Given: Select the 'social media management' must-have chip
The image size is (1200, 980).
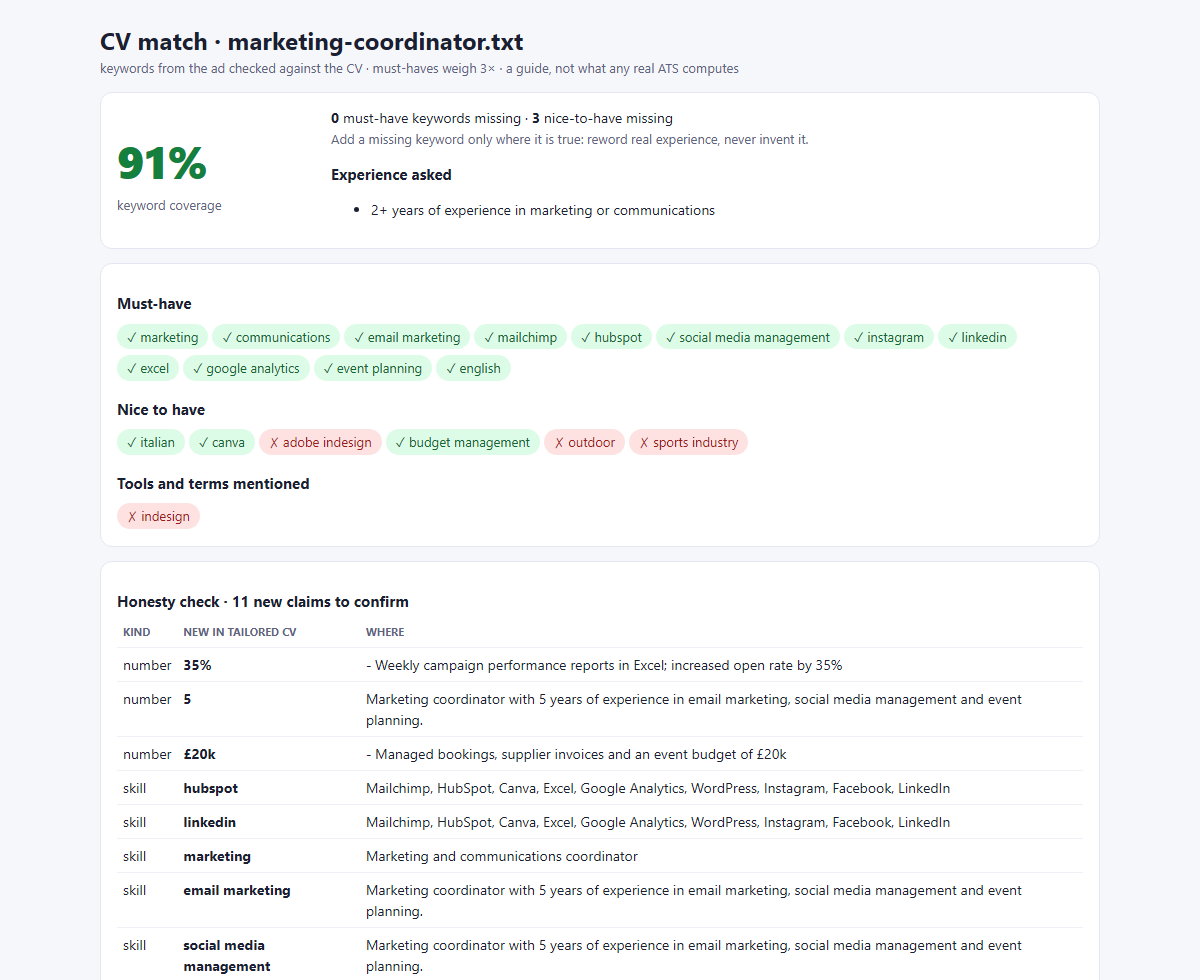Looking at the screenshot, I should (x=748, y=337).
